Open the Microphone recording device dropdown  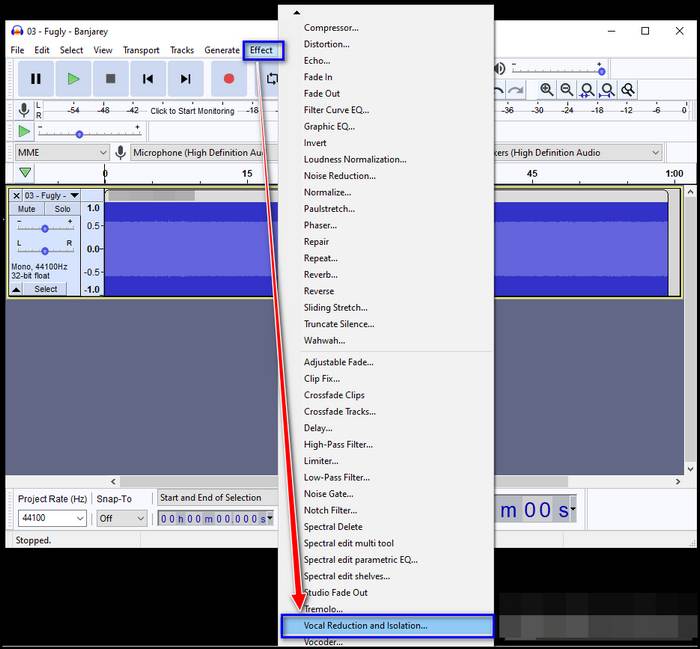pos(204,153)
